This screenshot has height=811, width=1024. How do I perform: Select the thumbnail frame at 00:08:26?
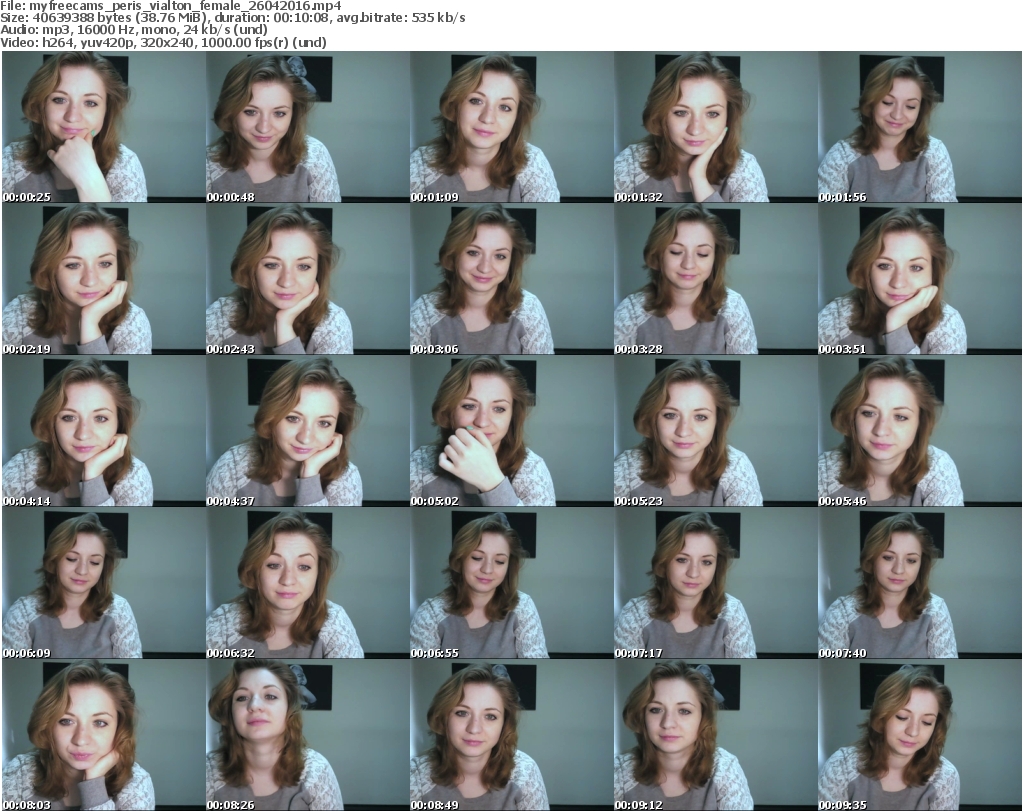pos(308,735)
